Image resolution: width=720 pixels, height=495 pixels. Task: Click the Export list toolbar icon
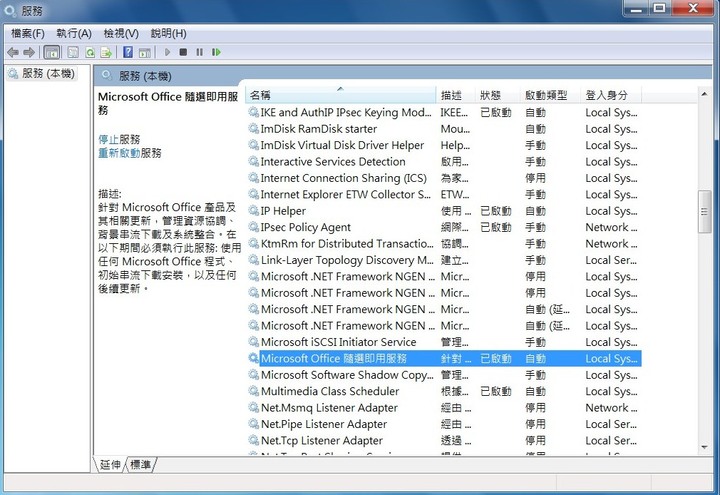106,52
